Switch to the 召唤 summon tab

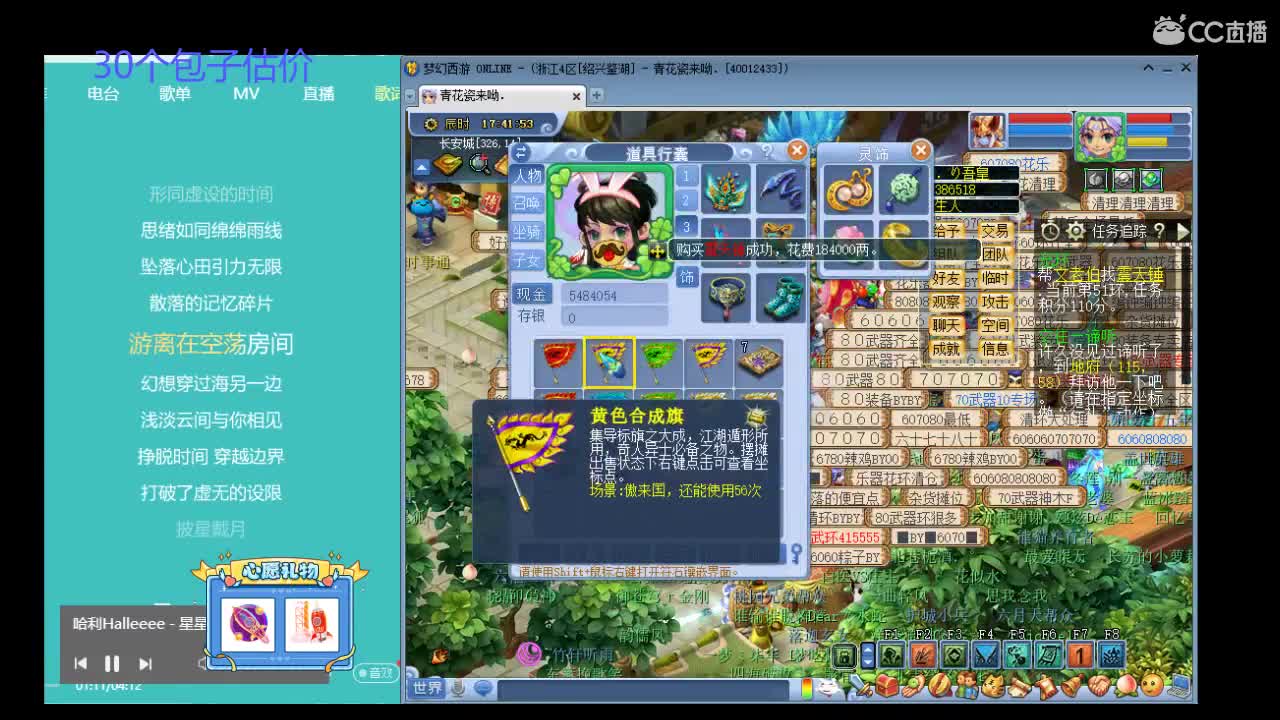[x=527, y=203]
